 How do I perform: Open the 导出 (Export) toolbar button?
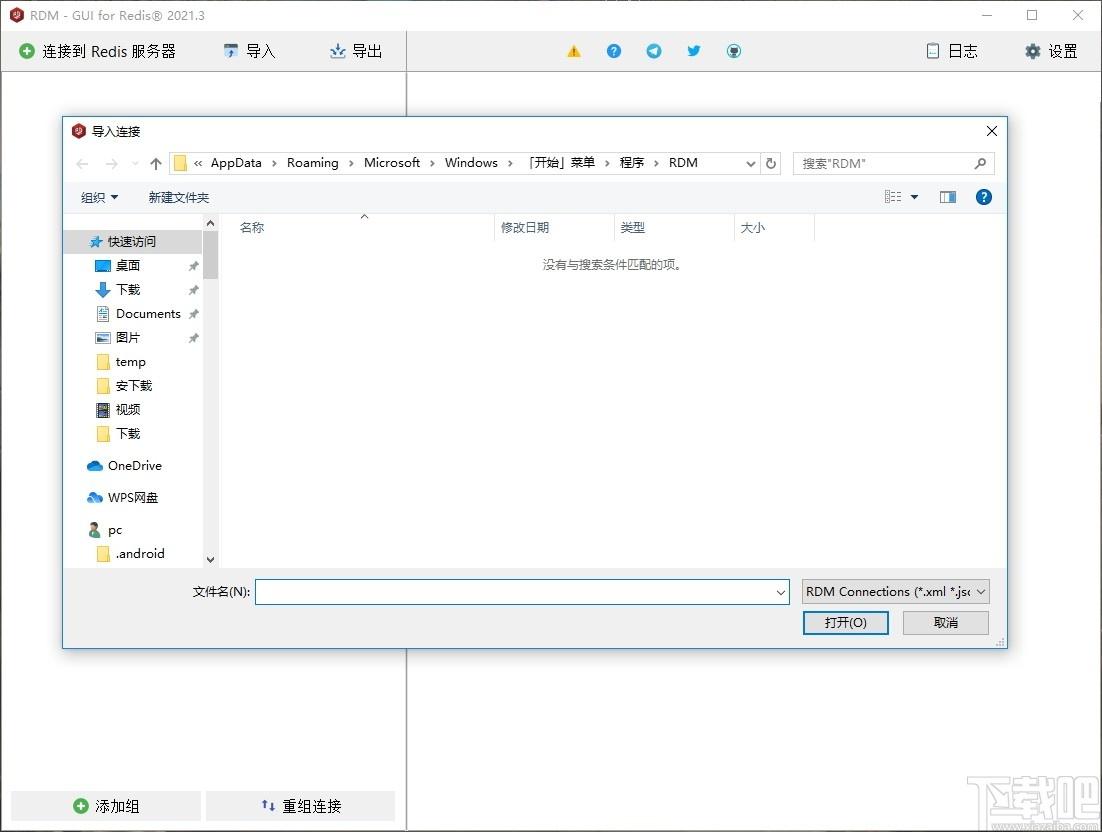356,51
